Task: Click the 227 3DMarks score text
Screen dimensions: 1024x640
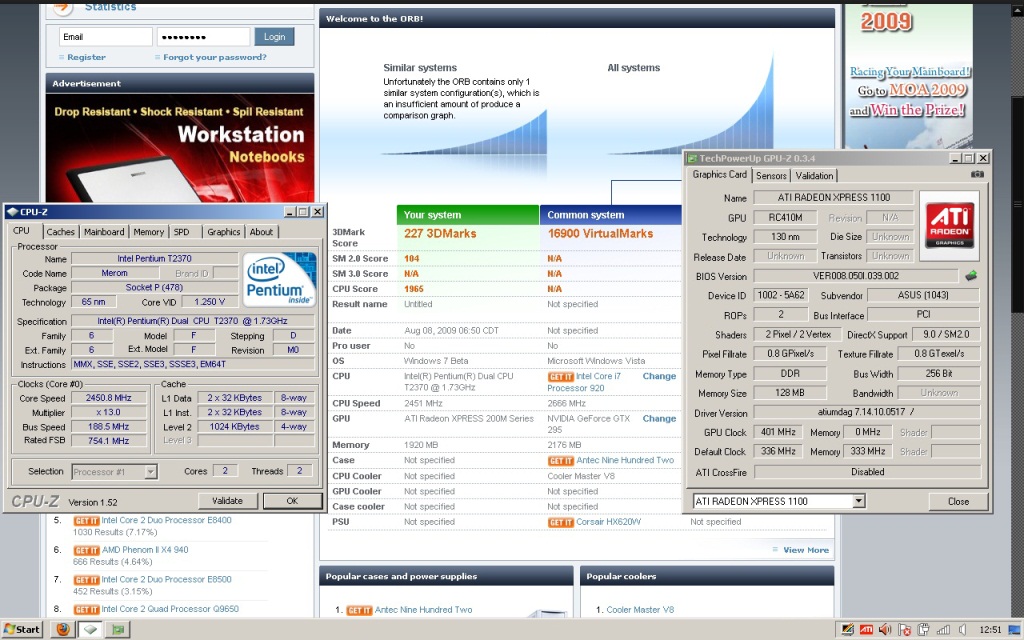Action: 440,234
